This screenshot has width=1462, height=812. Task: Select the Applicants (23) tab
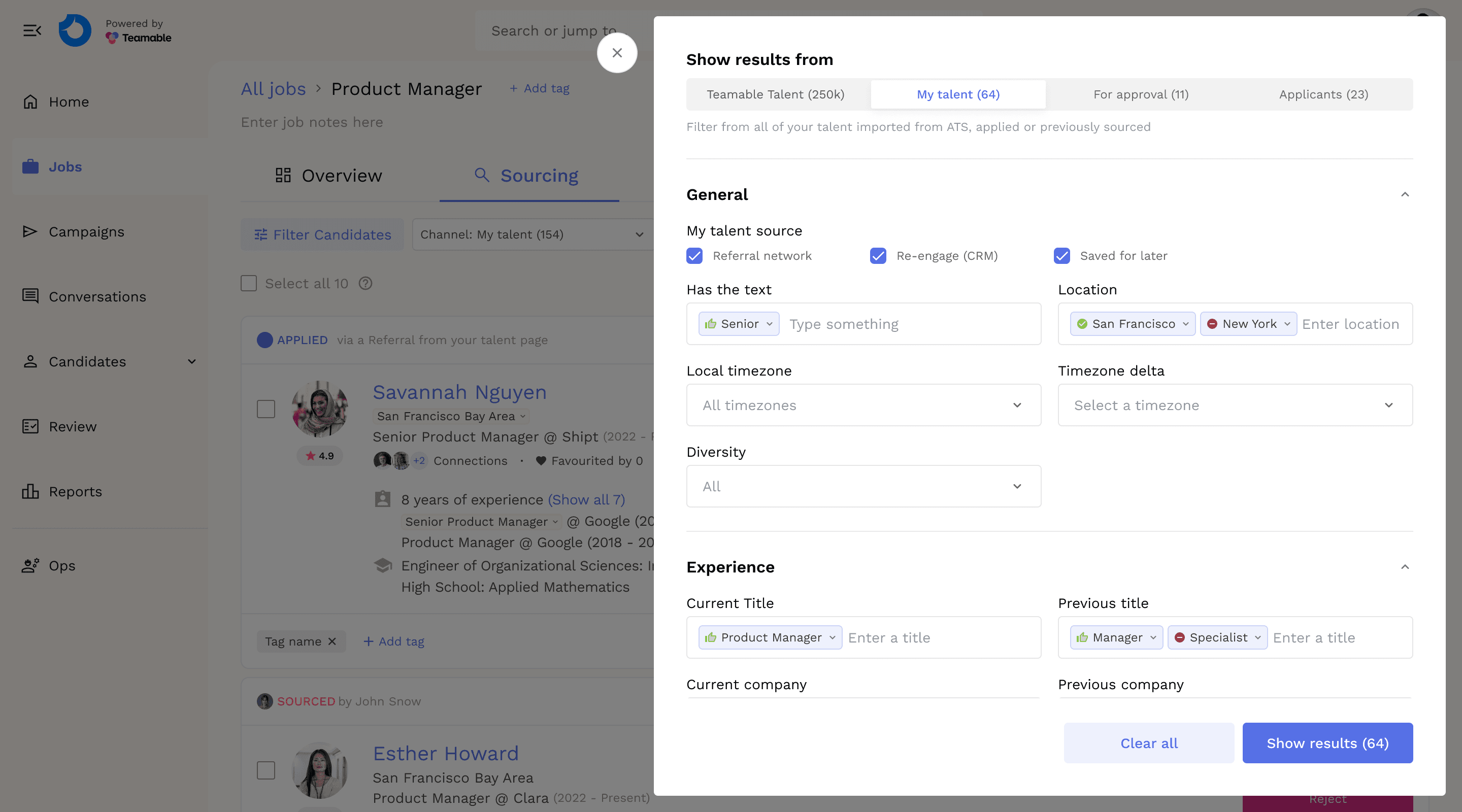(x=1323, y=94)
